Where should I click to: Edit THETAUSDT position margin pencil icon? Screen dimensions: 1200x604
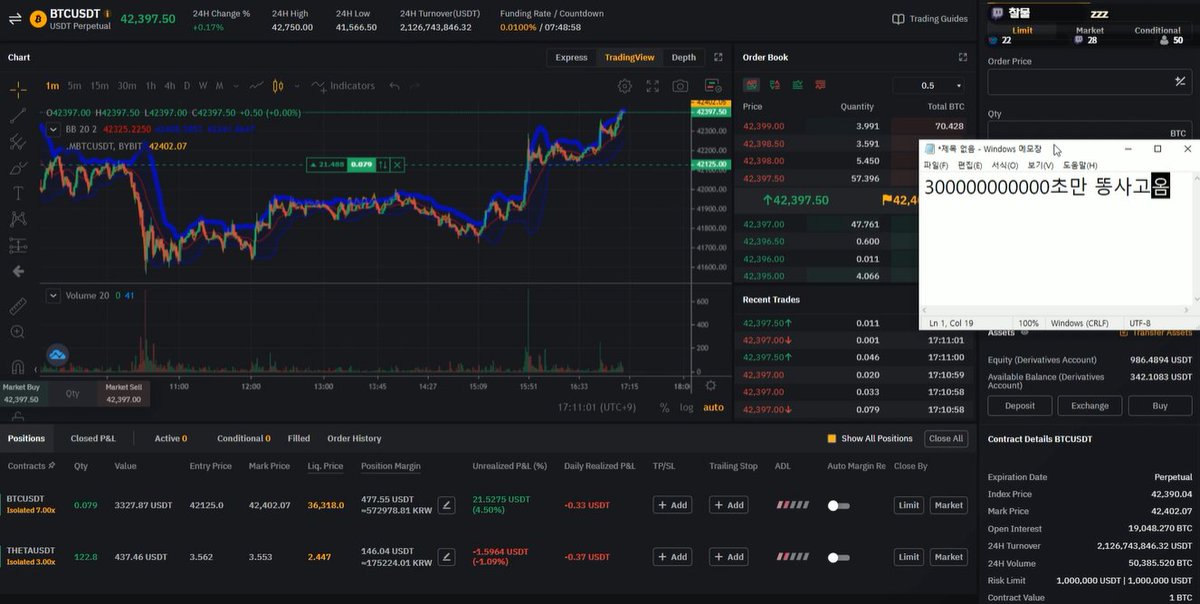pos(446,556)
